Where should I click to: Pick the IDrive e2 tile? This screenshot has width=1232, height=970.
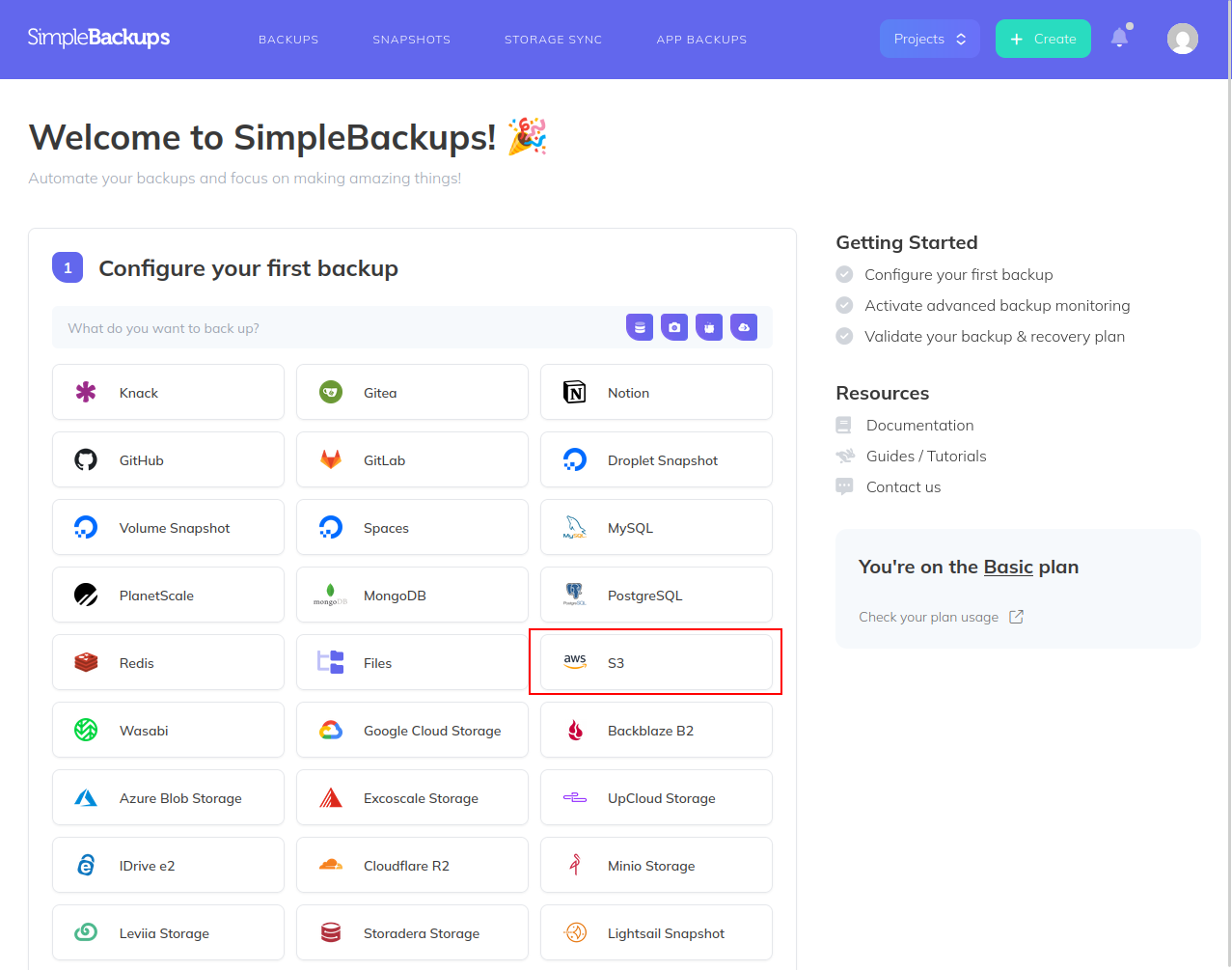pos(168,865)
